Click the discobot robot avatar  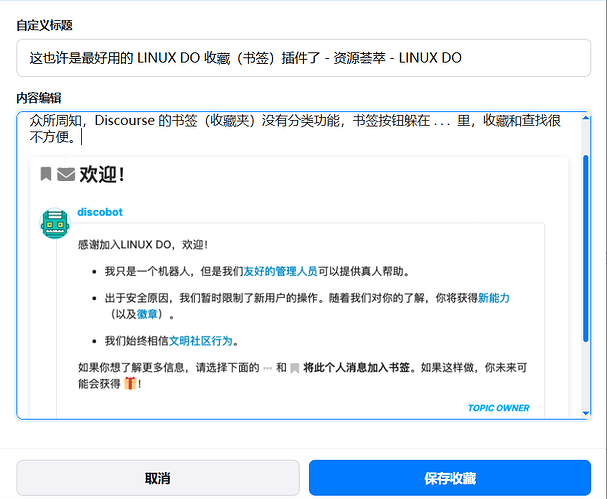click(55, 223)
